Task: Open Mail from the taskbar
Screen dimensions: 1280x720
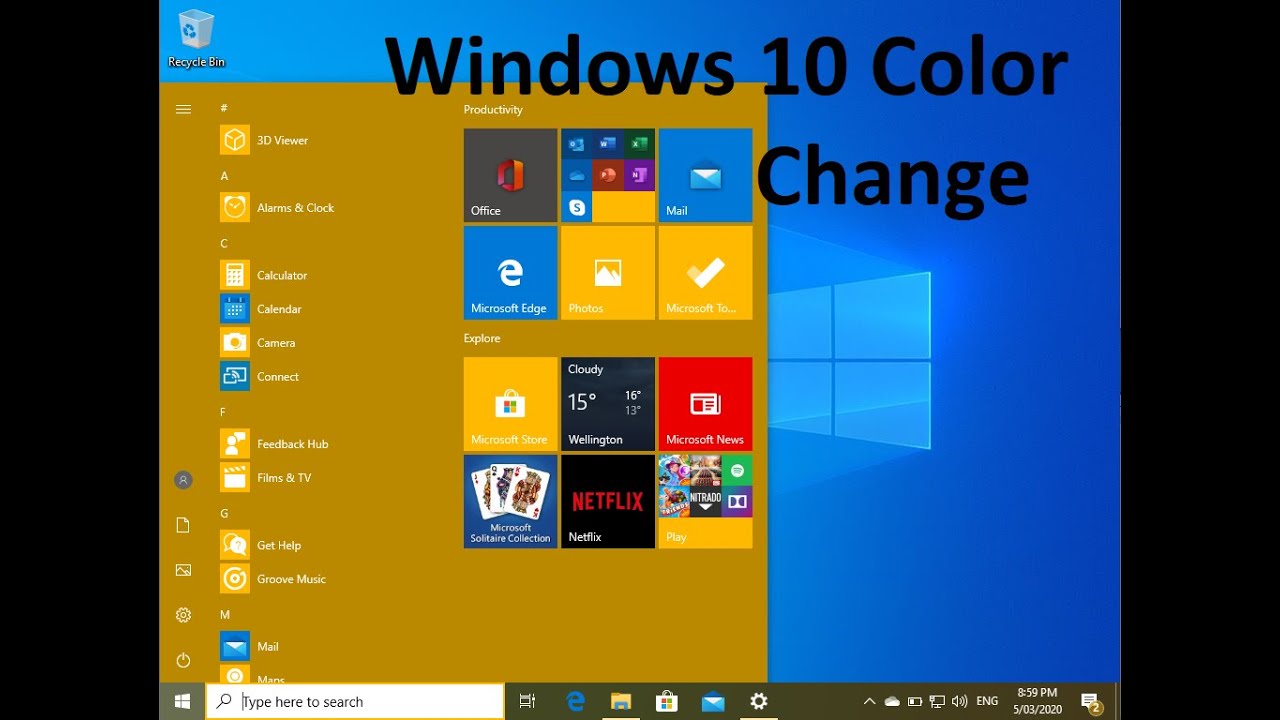Action: pos(713,702)
